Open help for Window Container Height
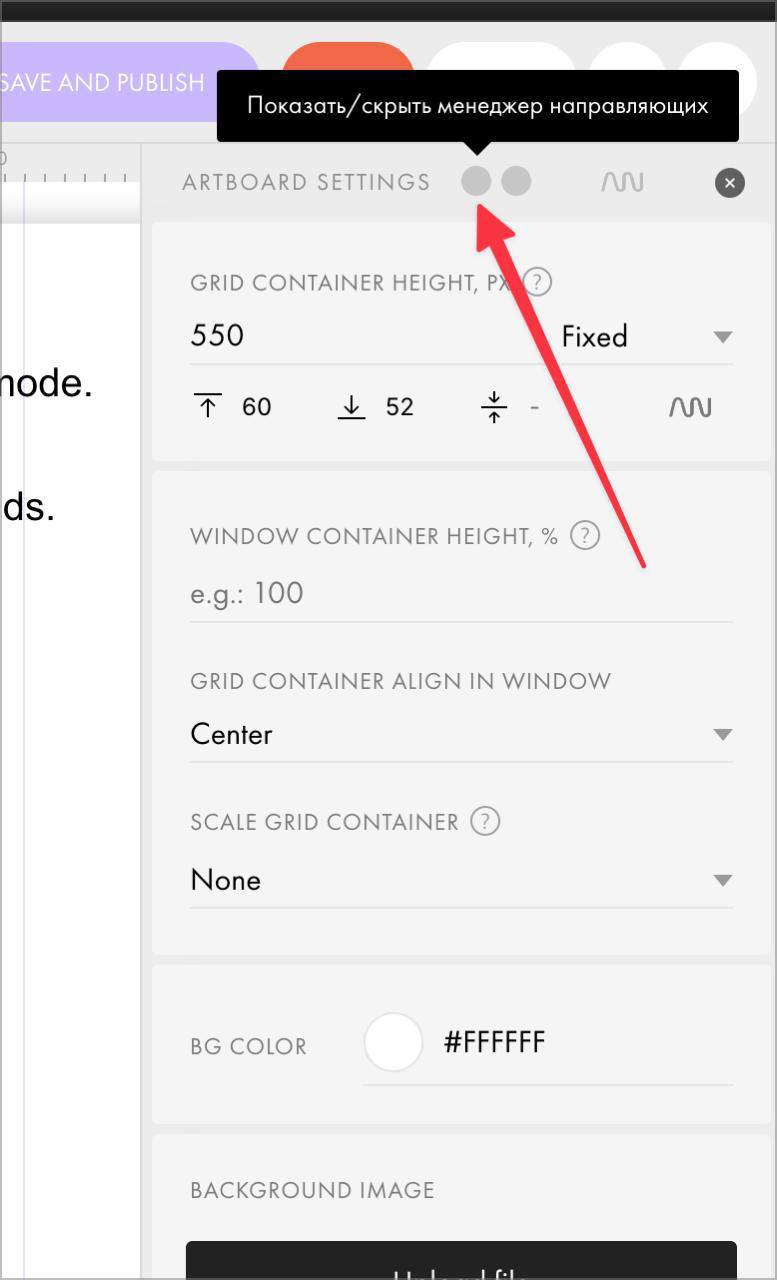 pyautogui.click(x=585, y=535)
